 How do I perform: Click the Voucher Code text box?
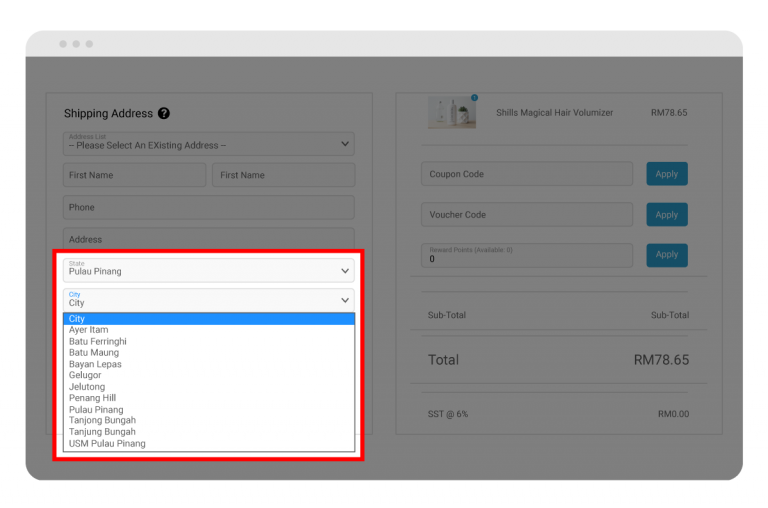click(526, 215)
